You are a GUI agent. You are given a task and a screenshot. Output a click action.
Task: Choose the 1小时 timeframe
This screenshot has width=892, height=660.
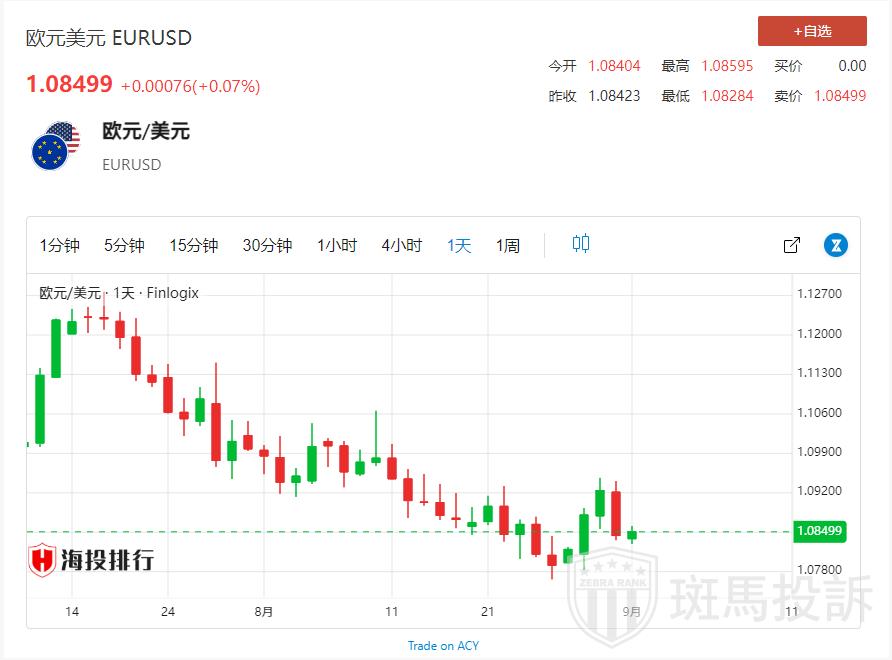(337, 246)
